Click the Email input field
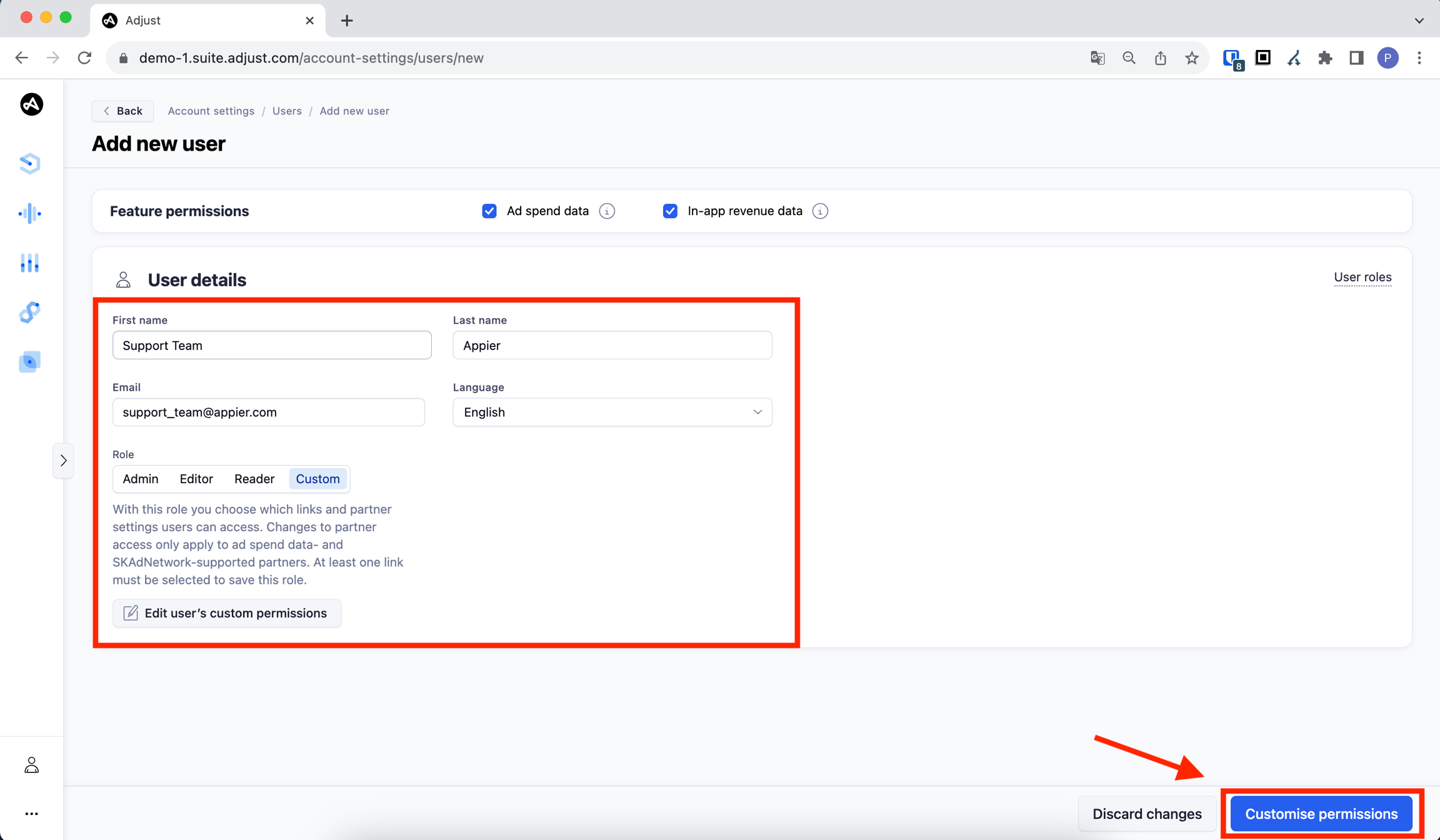Viewport: 1440px width, 840px height. pyautogui.click(x=269, y=412)
